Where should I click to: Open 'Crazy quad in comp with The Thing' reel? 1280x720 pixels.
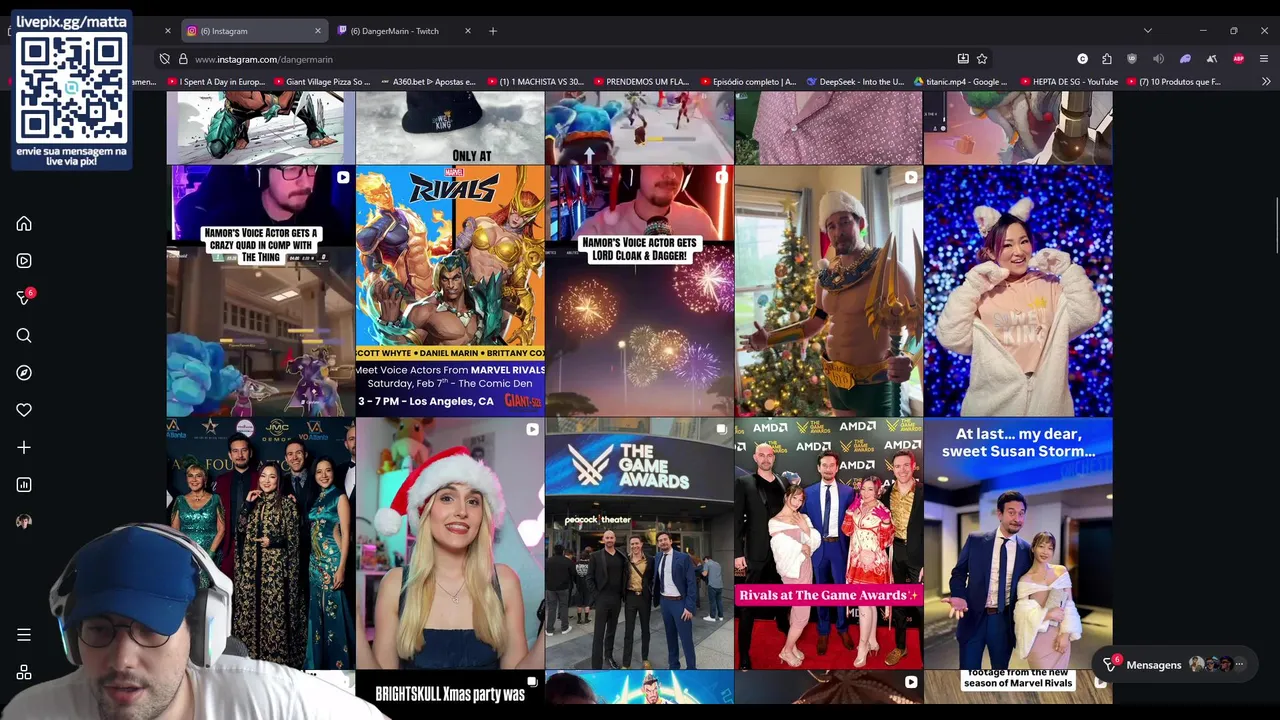(260, 291)
